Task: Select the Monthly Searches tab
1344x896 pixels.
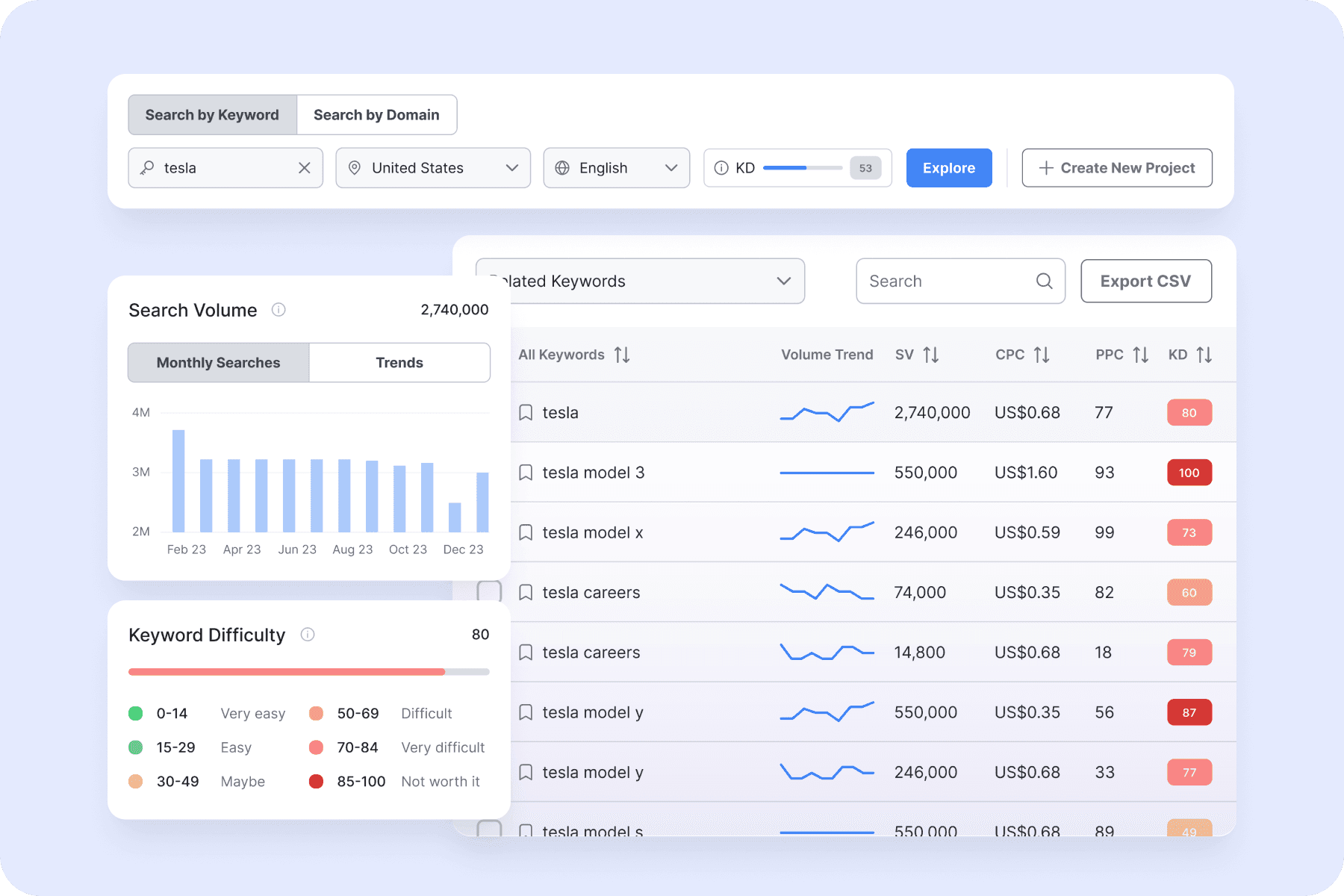Action: click(219, 363)
